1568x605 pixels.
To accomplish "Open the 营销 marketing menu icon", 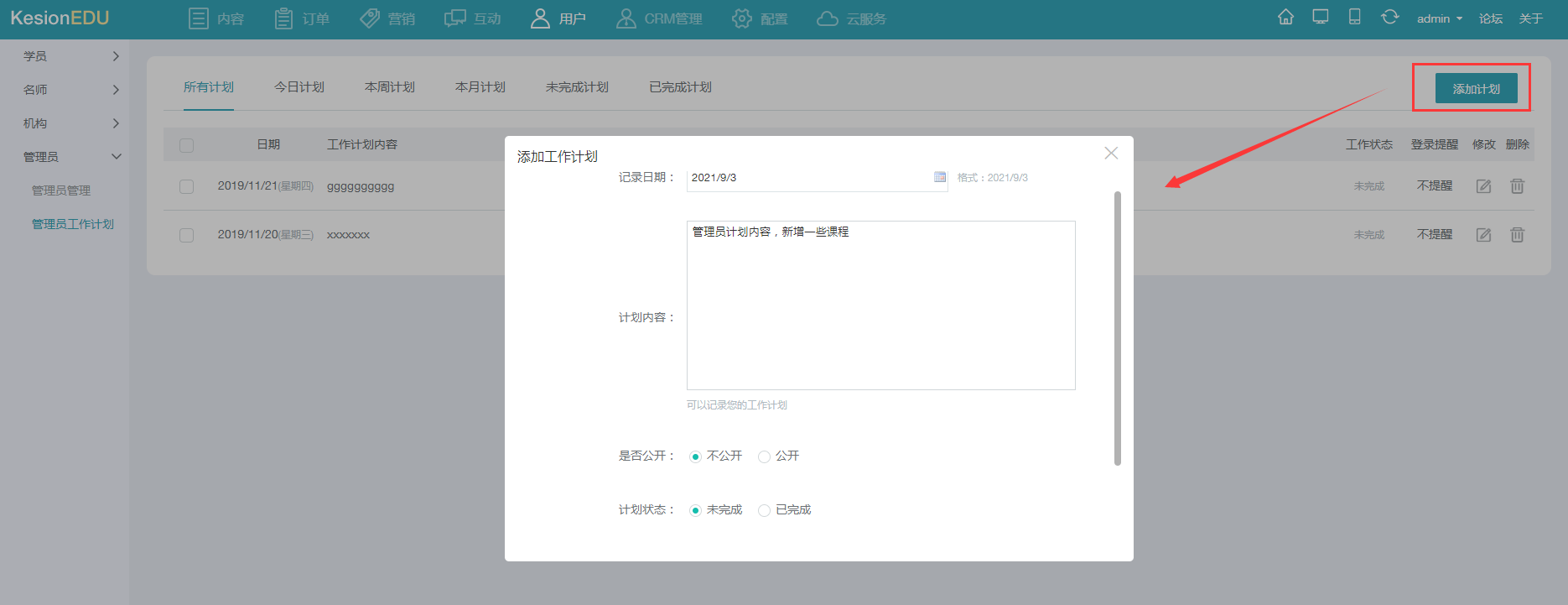I will [x=370, y=18].
